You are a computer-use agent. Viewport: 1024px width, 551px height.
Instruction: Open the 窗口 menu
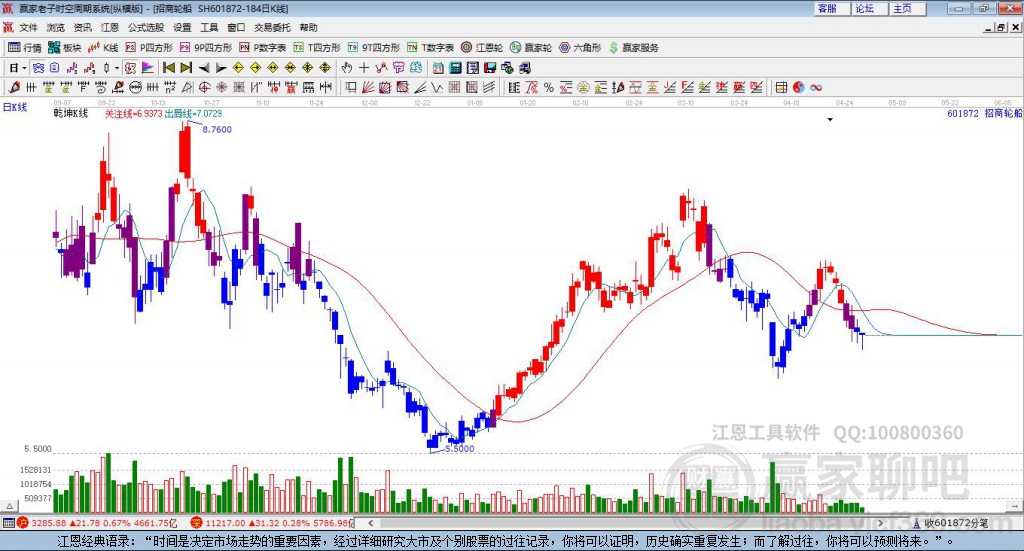coord(236,27)
